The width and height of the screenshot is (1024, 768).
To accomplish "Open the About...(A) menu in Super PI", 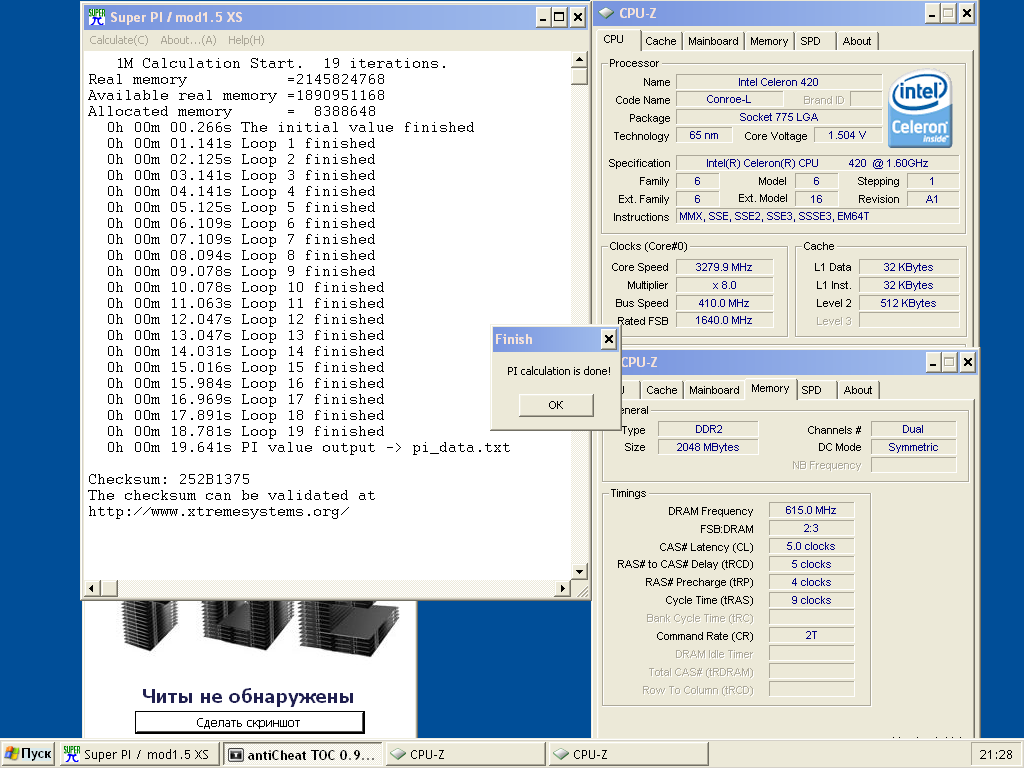I will pos(188,40).
